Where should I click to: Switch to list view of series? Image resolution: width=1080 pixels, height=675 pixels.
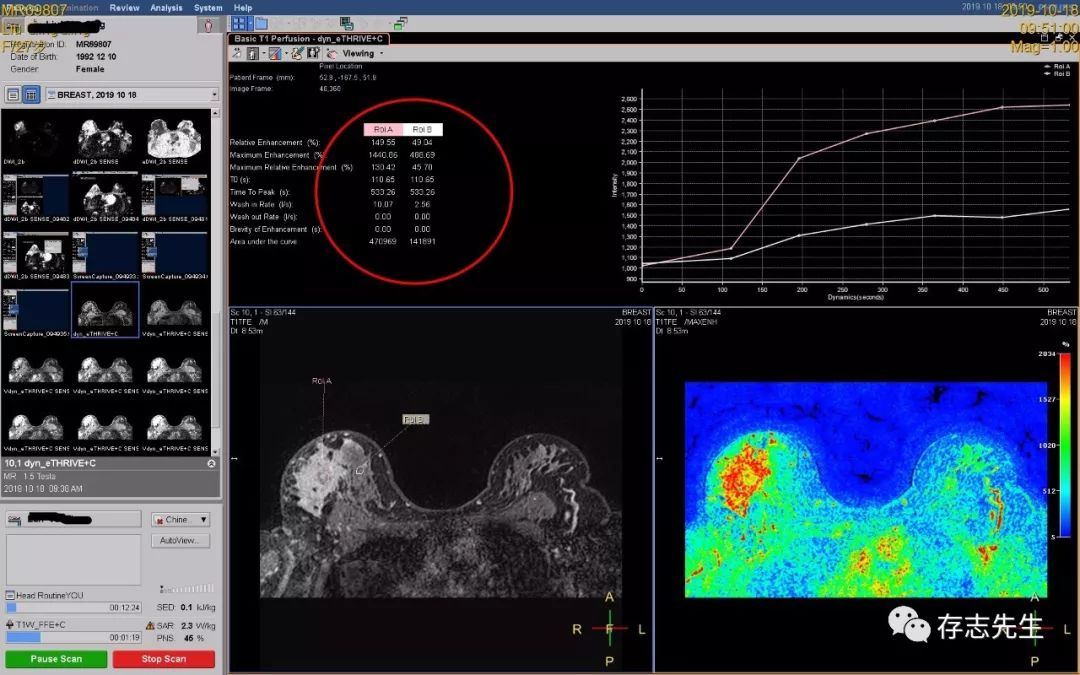13,94
